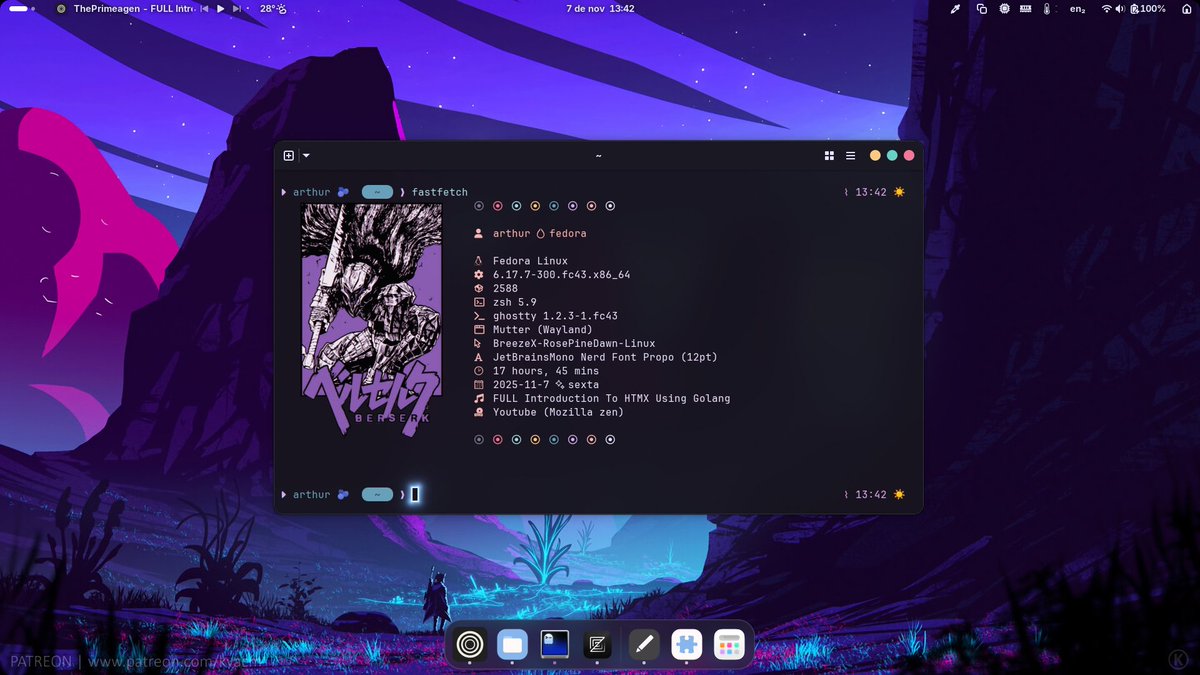The height and width of the screenshot is (675, 1200).
Task: Open the Ghostty terminal from dock
Action: (555, 645)
